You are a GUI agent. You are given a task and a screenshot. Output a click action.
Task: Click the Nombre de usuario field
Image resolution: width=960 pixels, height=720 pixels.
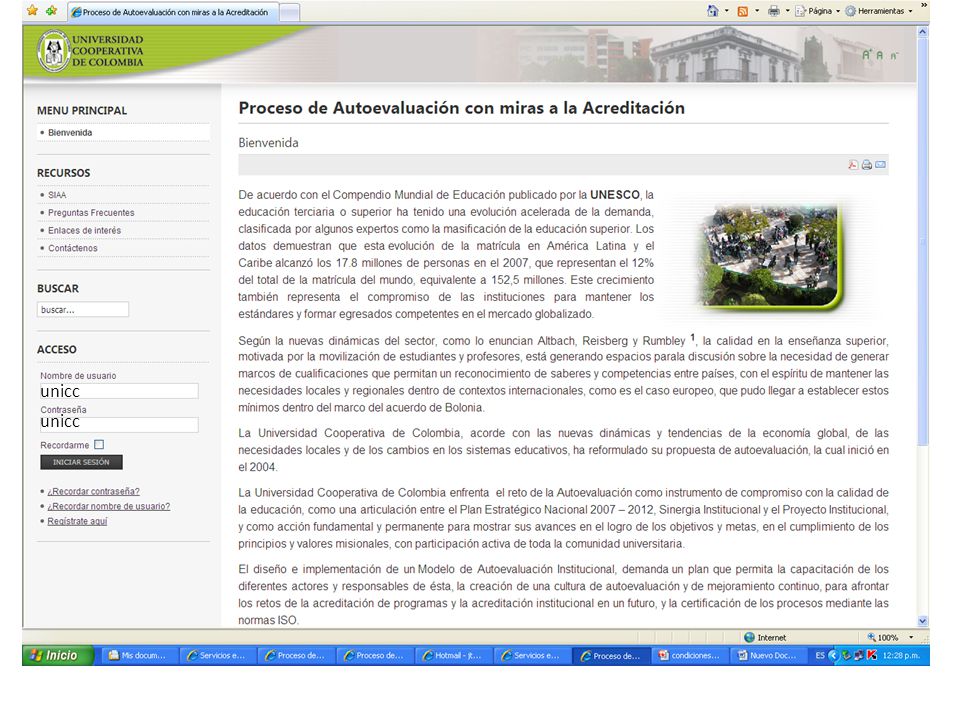(x=119, y=391)
